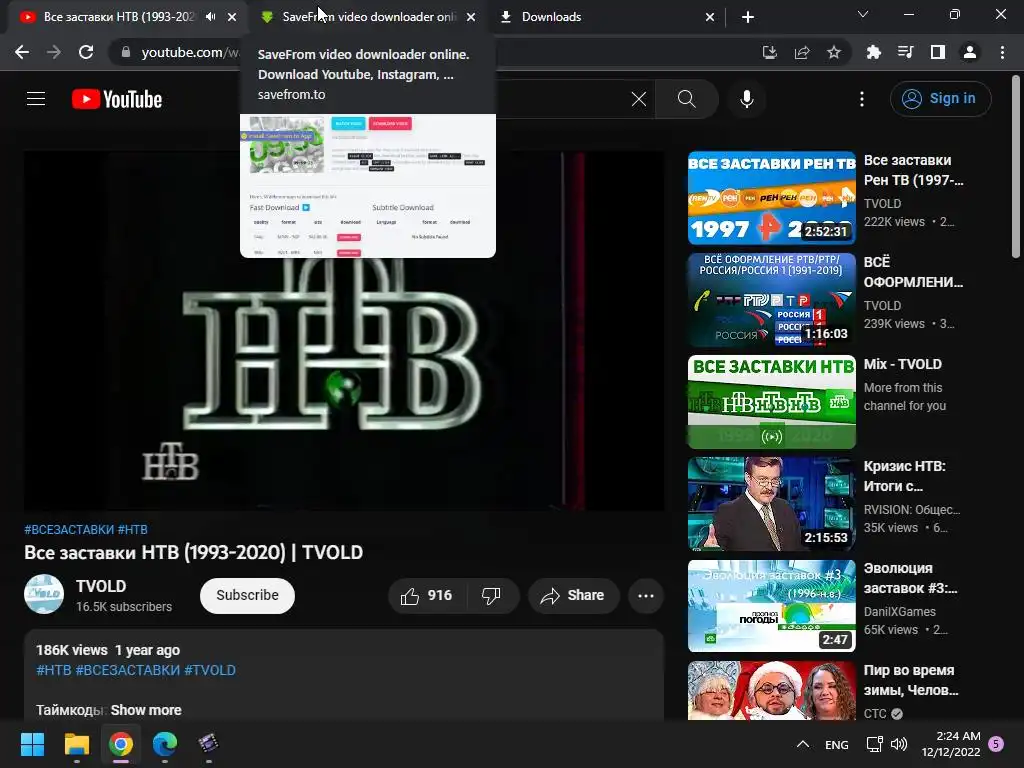This screenshot has width=1024, height=768.
Task: Clear the search box with X icon
Action: coord(639,99)
